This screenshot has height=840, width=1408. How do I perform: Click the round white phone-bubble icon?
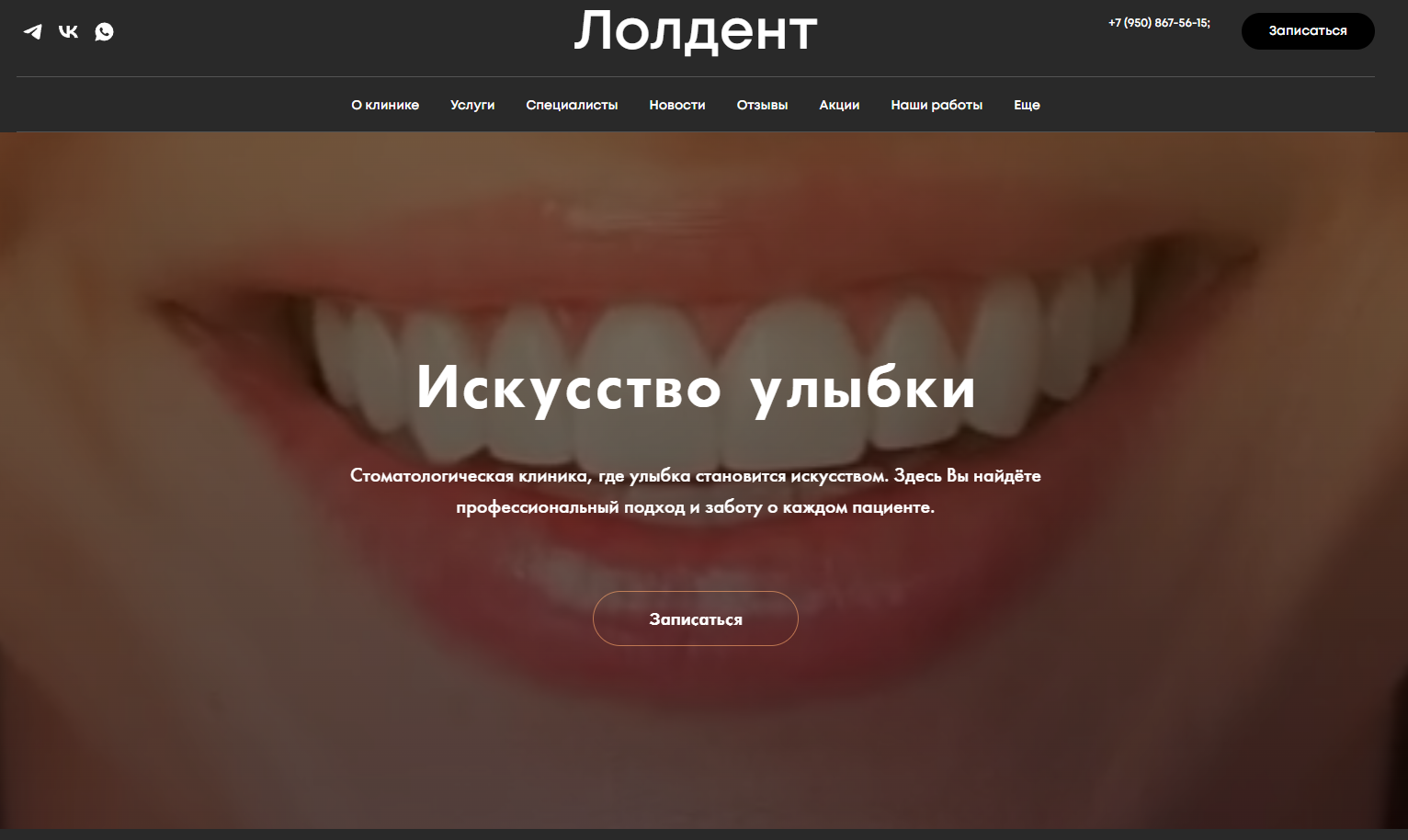104,31
